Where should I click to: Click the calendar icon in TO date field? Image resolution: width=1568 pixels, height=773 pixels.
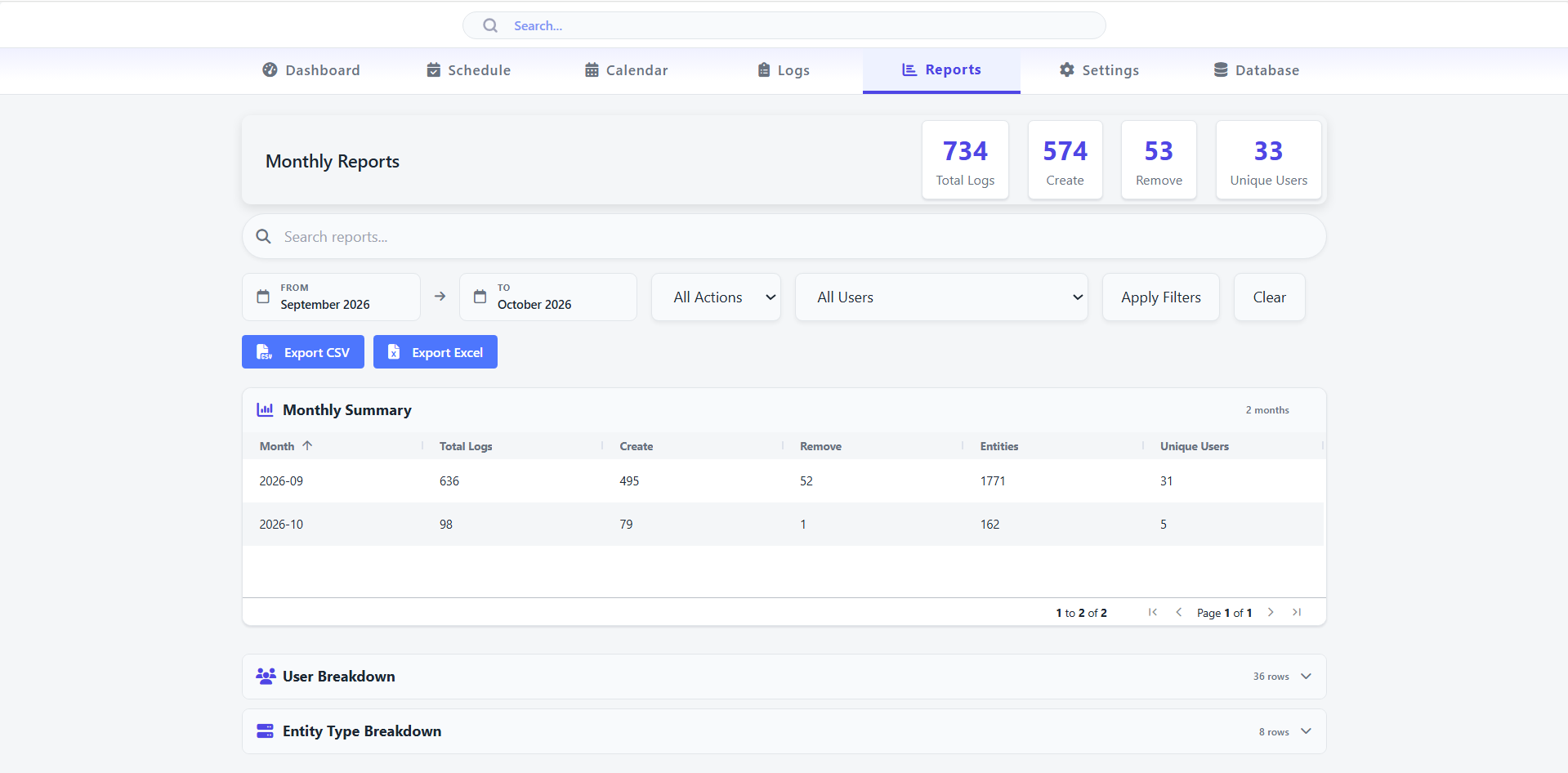(480, 297)
